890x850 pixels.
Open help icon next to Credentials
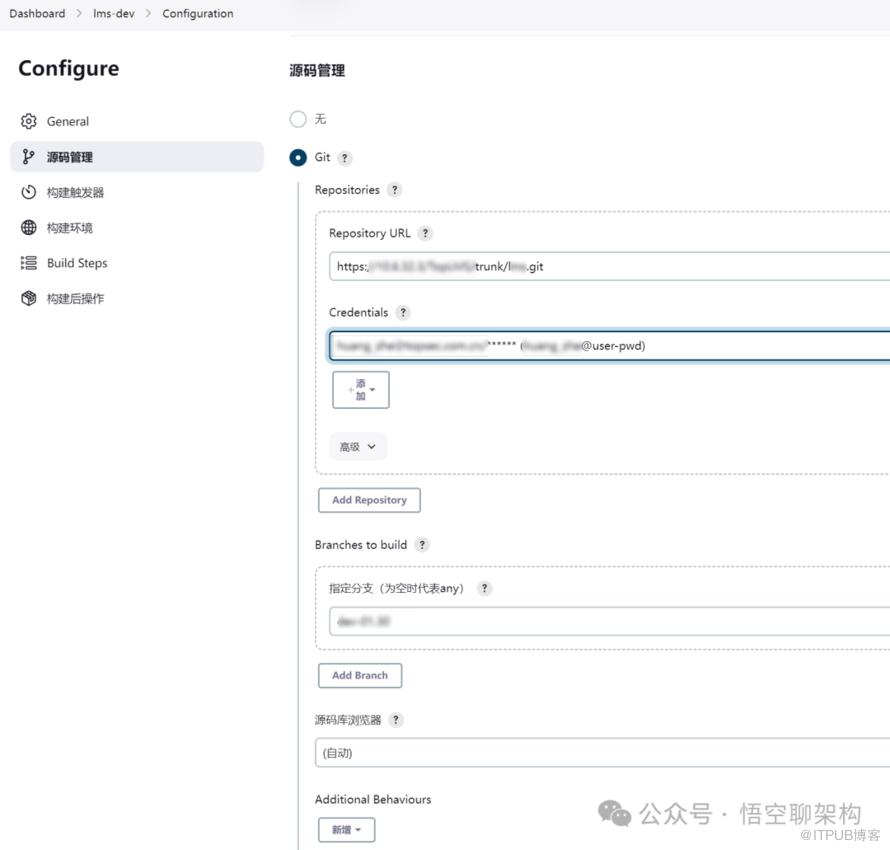coord(403,312)
